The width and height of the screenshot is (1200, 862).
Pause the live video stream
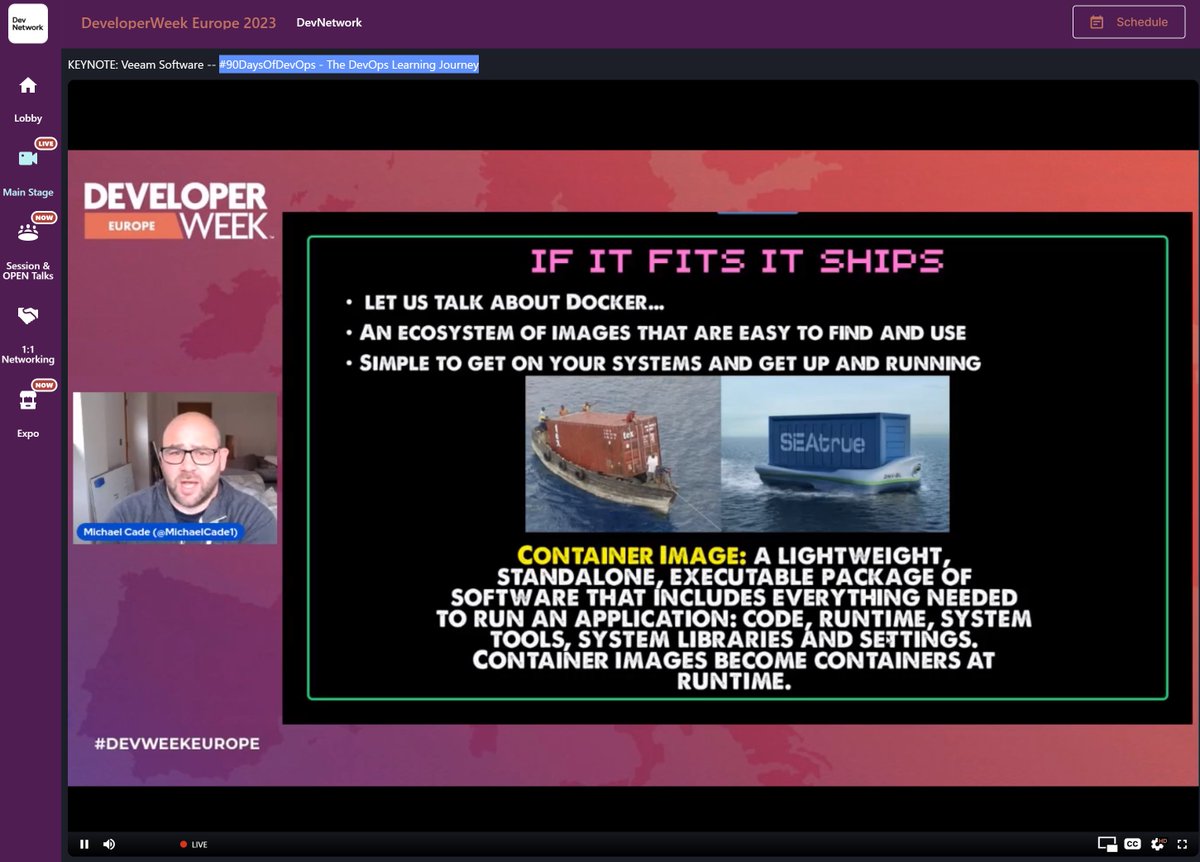click(84, 844)
